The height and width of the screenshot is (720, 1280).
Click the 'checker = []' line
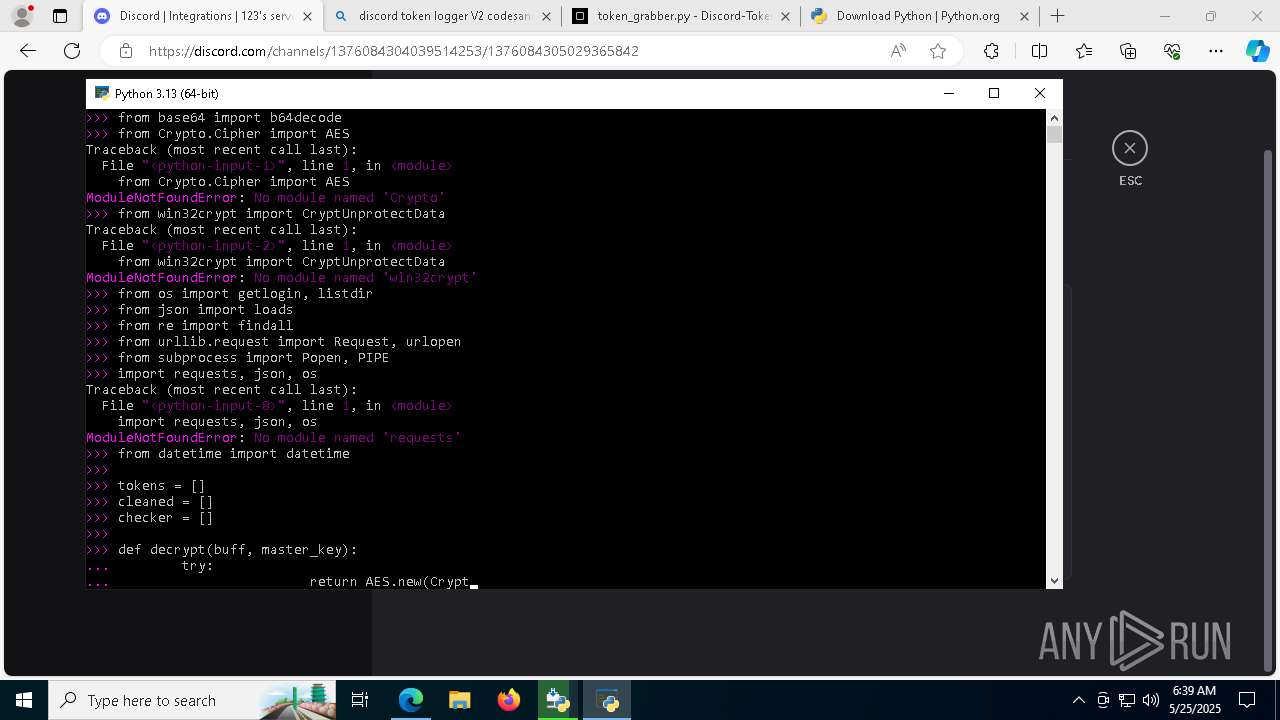pyautogui.click(x=165, y=518)
